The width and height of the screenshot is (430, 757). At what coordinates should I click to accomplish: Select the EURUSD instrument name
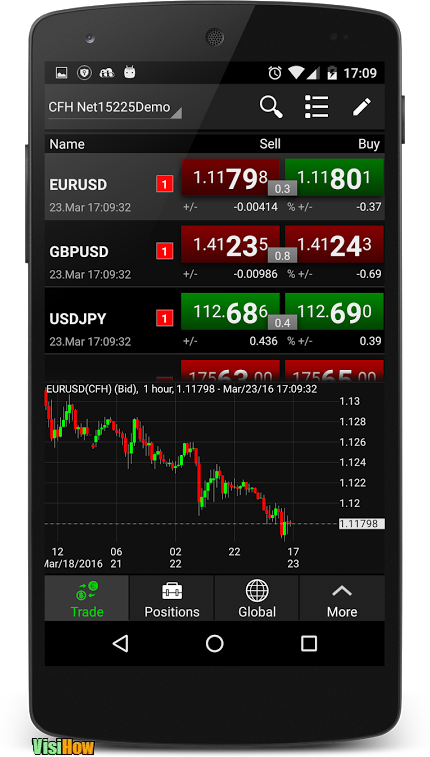[78, 185]
